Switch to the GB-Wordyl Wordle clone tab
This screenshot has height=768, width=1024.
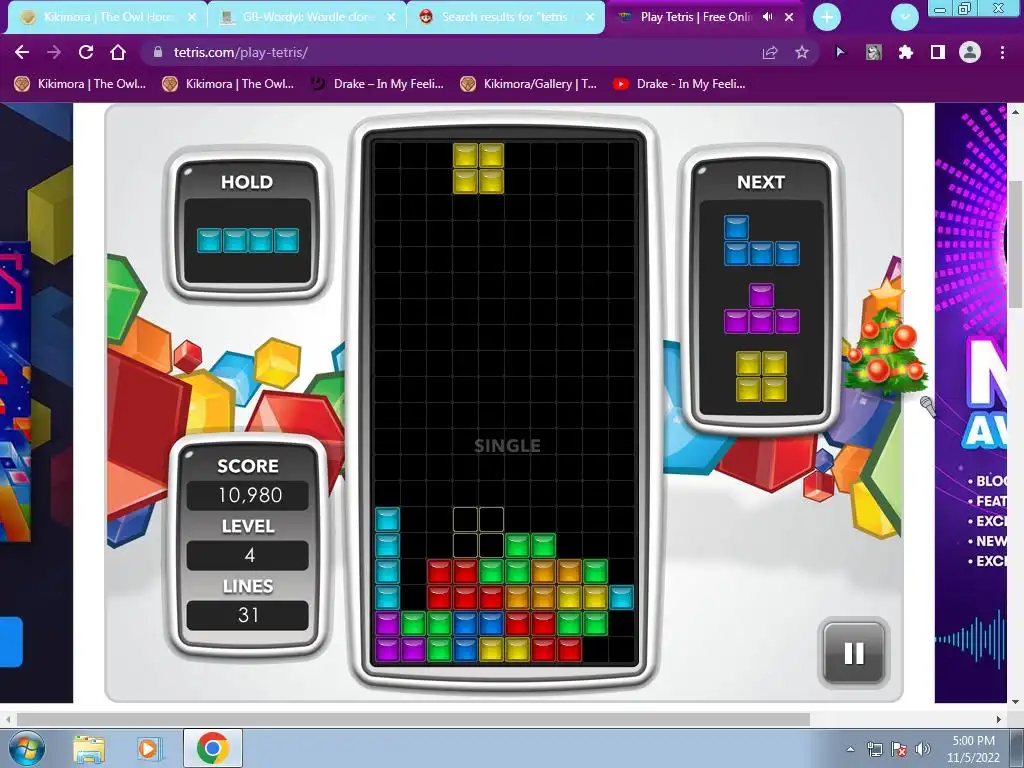[x=307, y=17]
